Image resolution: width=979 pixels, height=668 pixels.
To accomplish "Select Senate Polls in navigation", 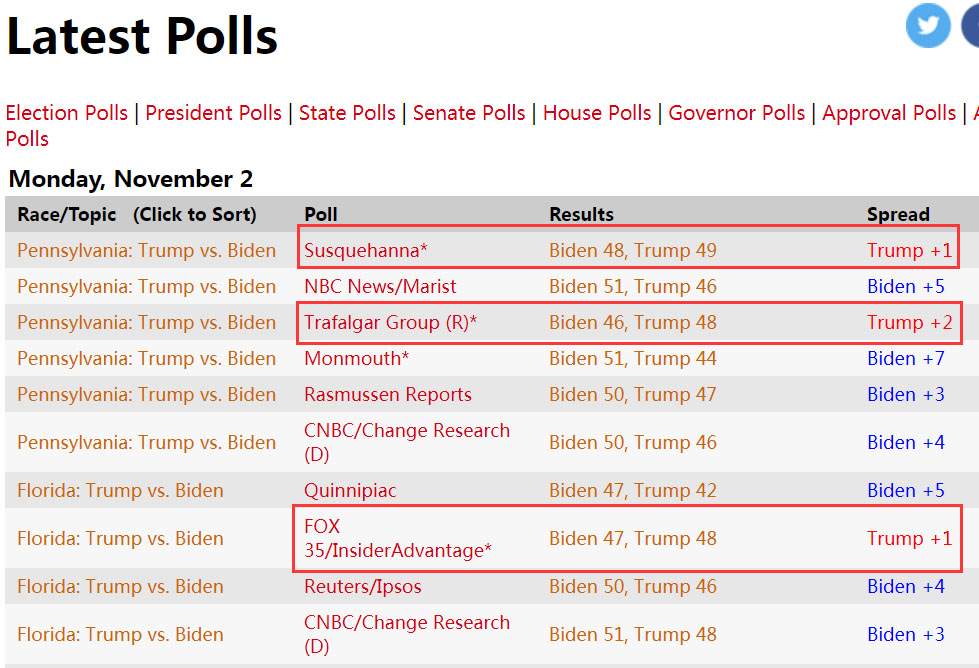I will coord(469,113).
